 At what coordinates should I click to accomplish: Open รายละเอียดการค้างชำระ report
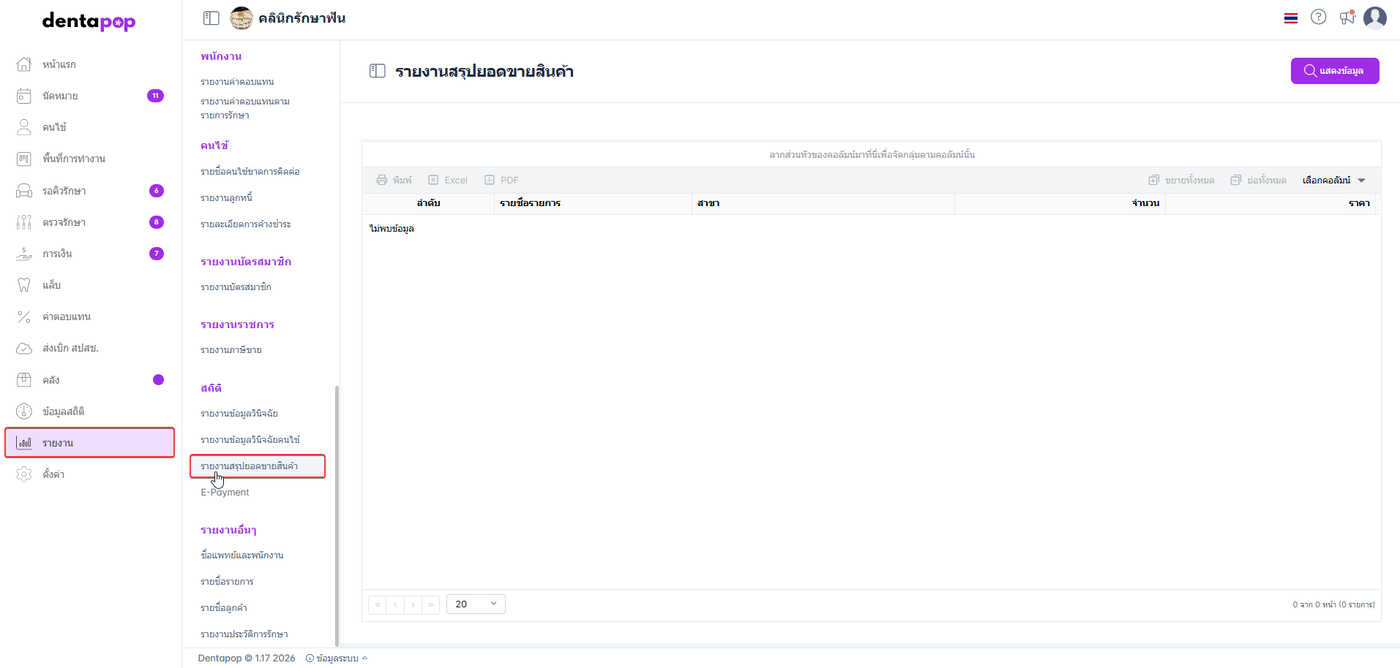pos(246,224)
